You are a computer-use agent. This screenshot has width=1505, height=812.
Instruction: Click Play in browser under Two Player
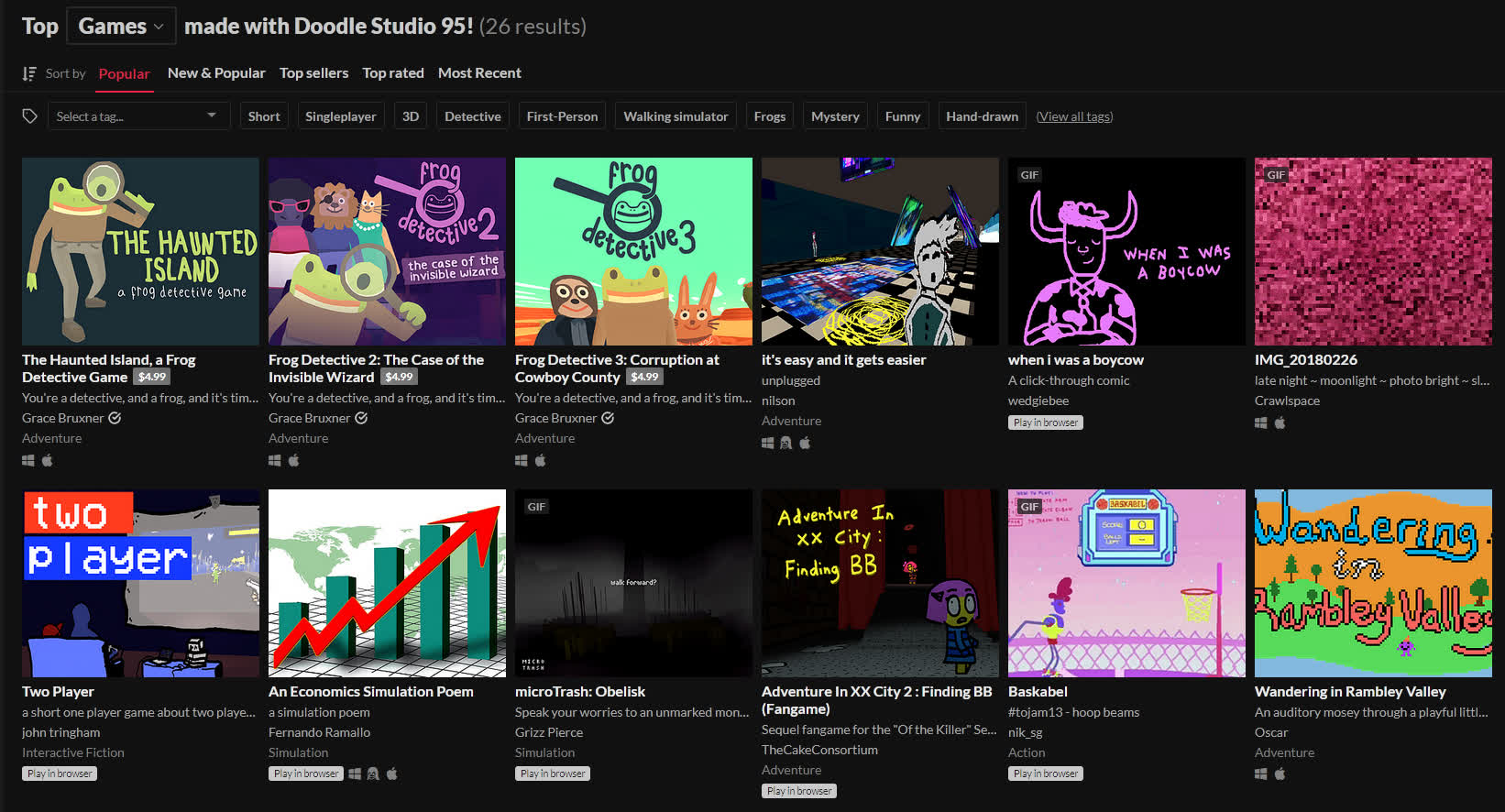click(x=60, y=774)
